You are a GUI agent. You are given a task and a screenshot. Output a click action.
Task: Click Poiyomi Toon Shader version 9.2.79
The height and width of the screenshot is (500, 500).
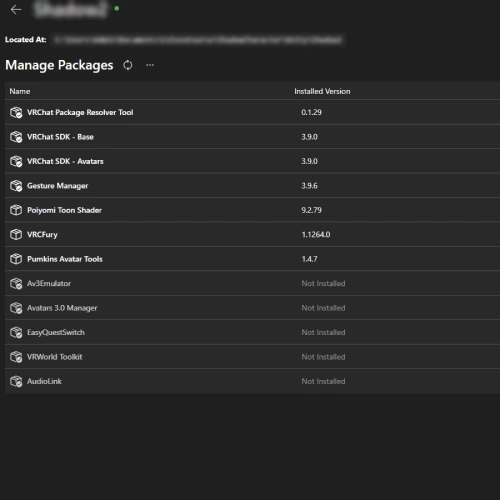click(x=311, y=210)
